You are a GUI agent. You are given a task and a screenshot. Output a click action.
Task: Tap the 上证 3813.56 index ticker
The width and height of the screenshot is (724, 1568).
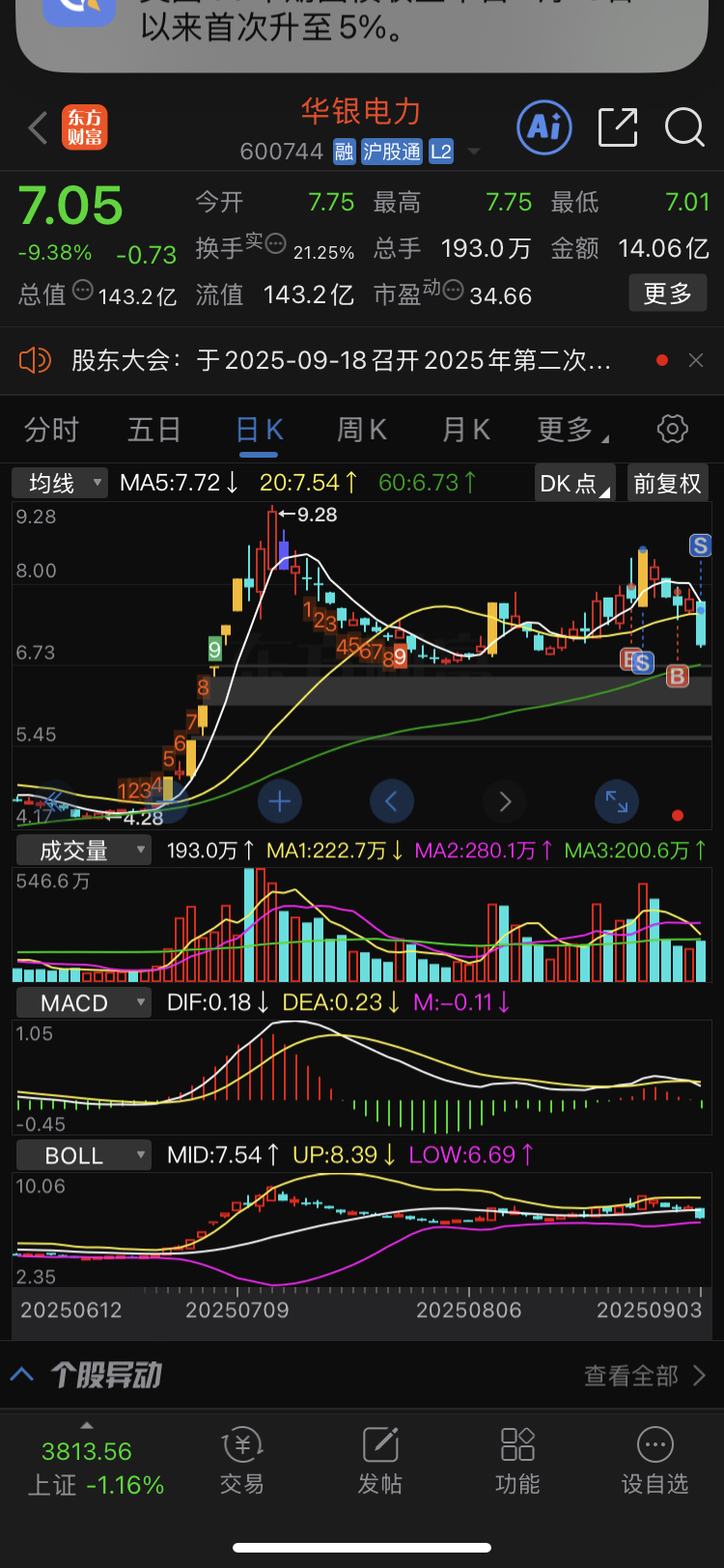click(95, 1468)
